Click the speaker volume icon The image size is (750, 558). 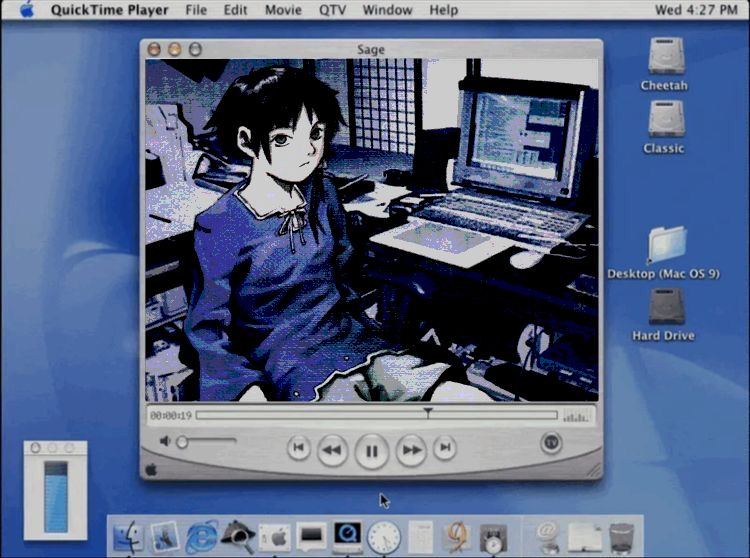point(165,441)
